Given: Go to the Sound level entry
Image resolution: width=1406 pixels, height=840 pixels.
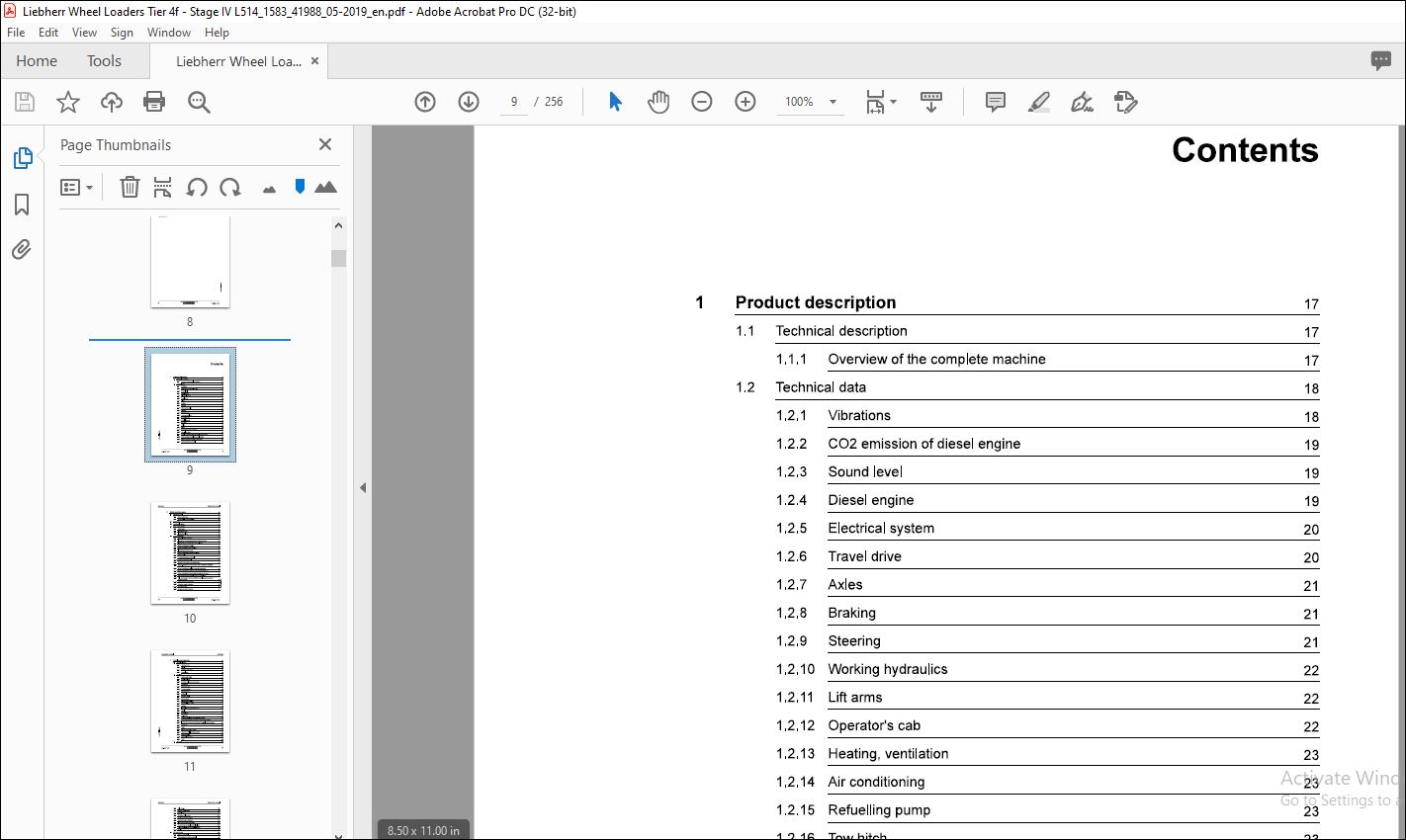Looking at the screenshot, I should tap(865, 472).
